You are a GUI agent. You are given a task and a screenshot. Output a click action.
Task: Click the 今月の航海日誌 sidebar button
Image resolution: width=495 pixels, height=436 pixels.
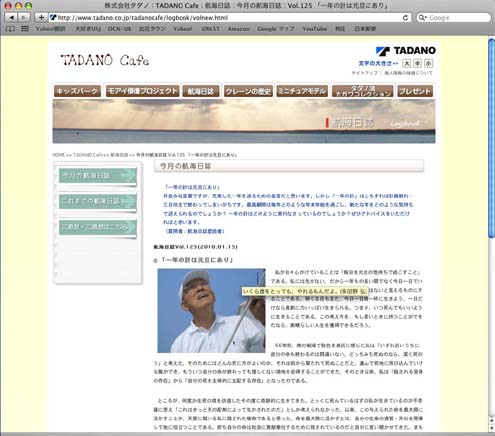point(98,176)
